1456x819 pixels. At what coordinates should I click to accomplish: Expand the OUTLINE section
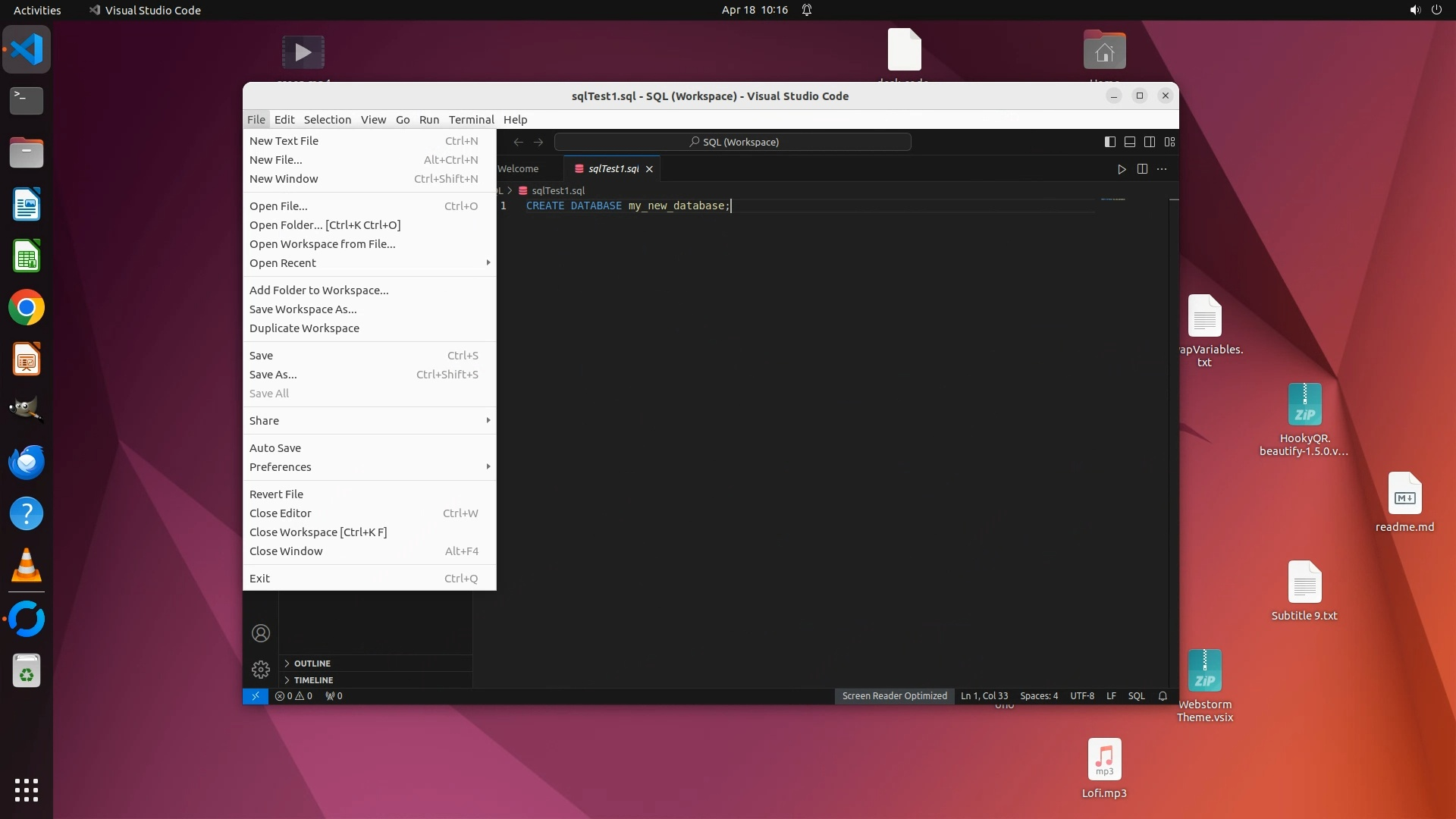point(312,664)
